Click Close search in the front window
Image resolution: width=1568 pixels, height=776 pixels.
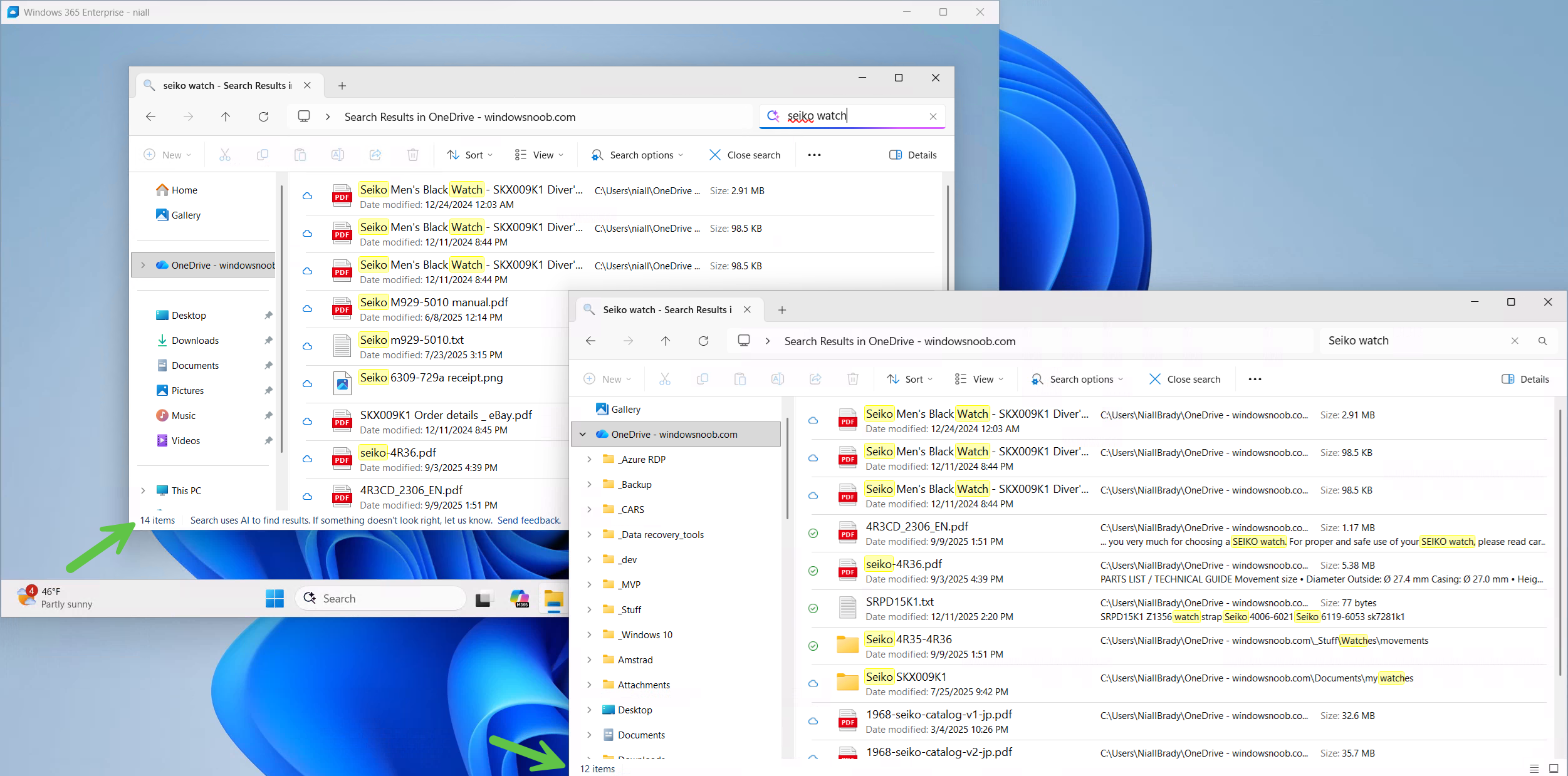click(x=1184, y=380)
